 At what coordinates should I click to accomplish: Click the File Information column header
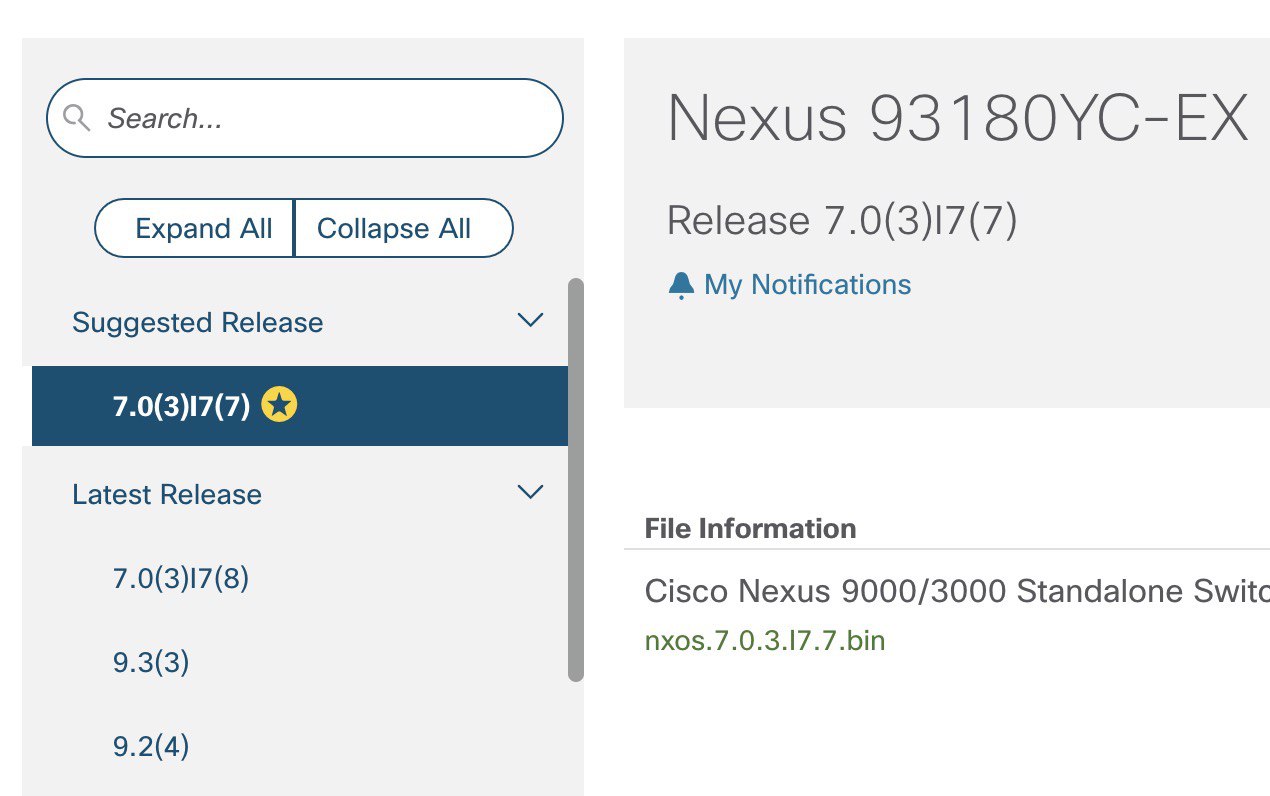click(750, 528)
